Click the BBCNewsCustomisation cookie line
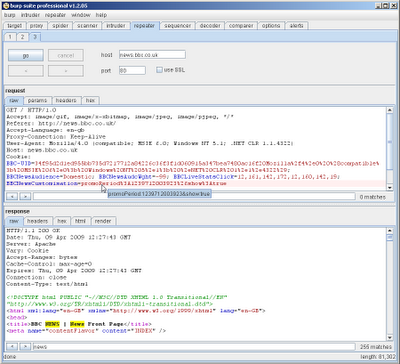Screen dimensions: 400x364 tap(116, 183)
